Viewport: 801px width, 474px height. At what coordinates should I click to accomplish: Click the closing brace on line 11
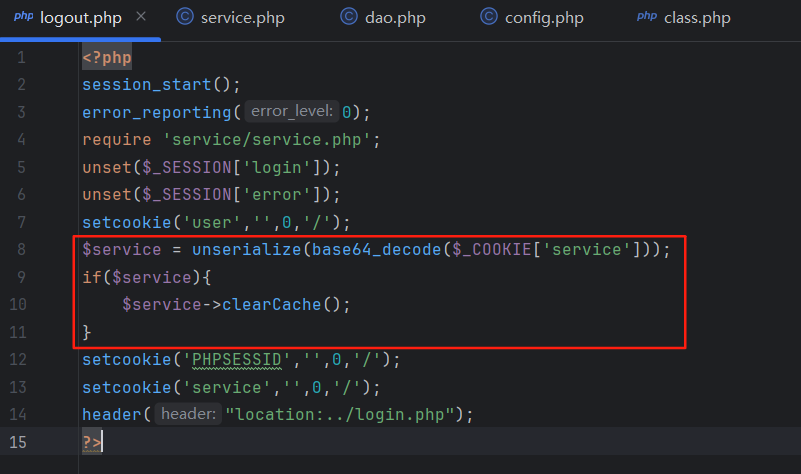87,332
